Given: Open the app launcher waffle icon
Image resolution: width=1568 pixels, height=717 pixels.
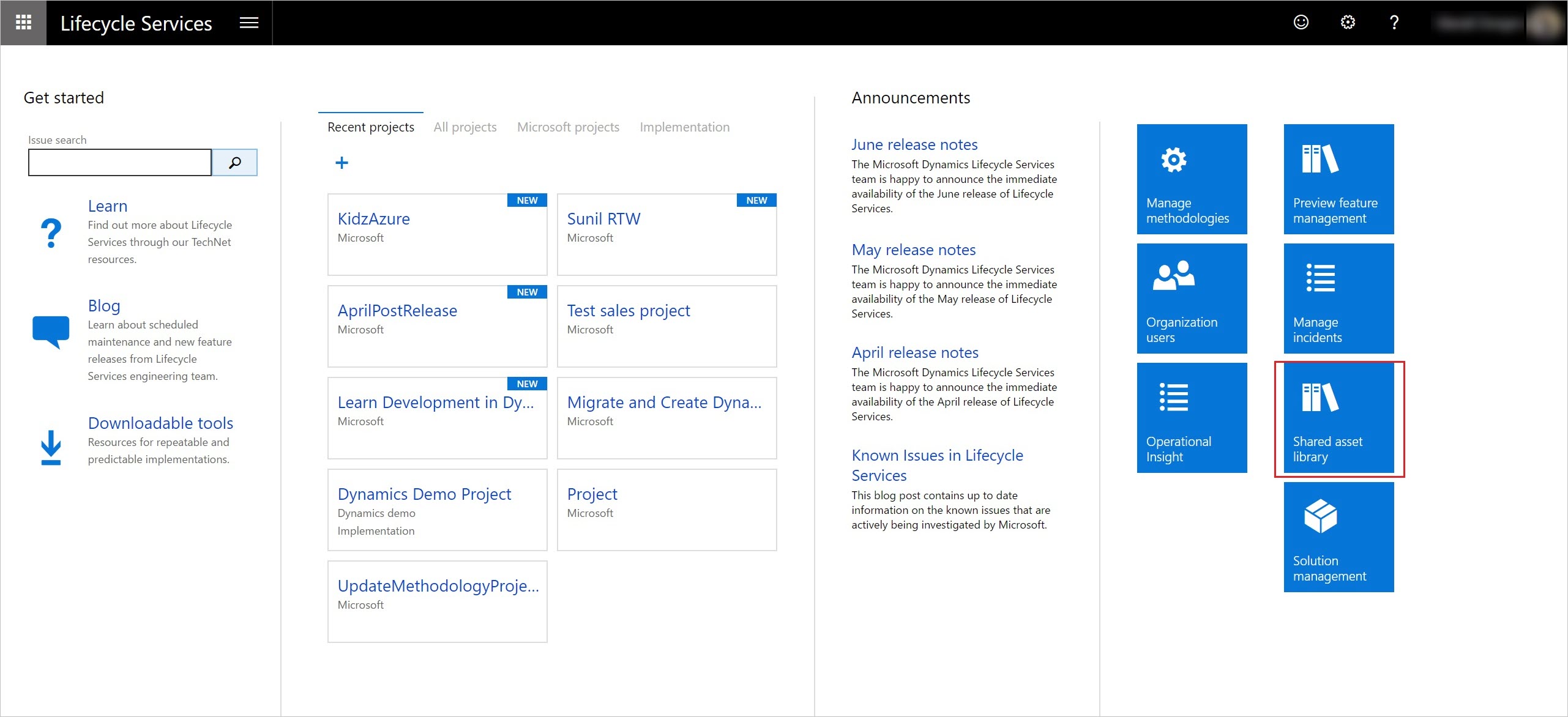Looking at the screenshot, I should point(23,23).
